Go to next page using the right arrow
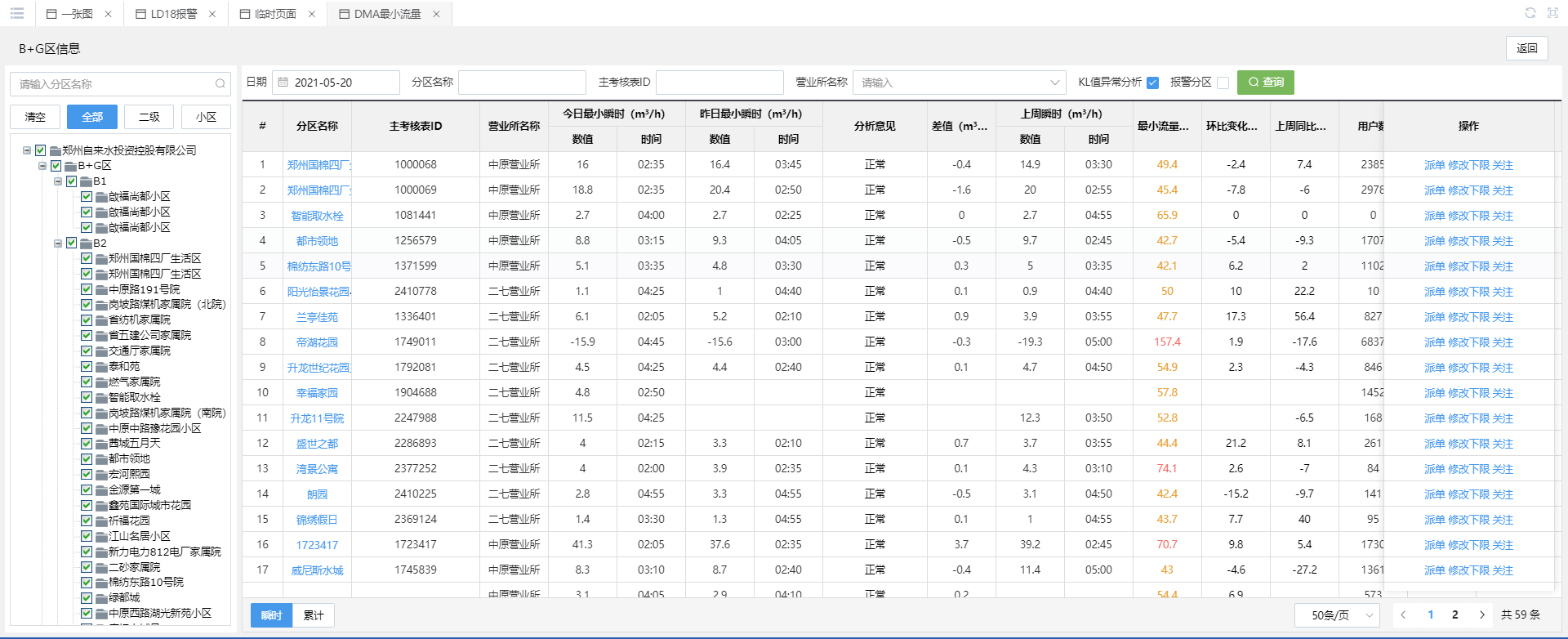This screenshot has width=1568, height=639. 1481,614
